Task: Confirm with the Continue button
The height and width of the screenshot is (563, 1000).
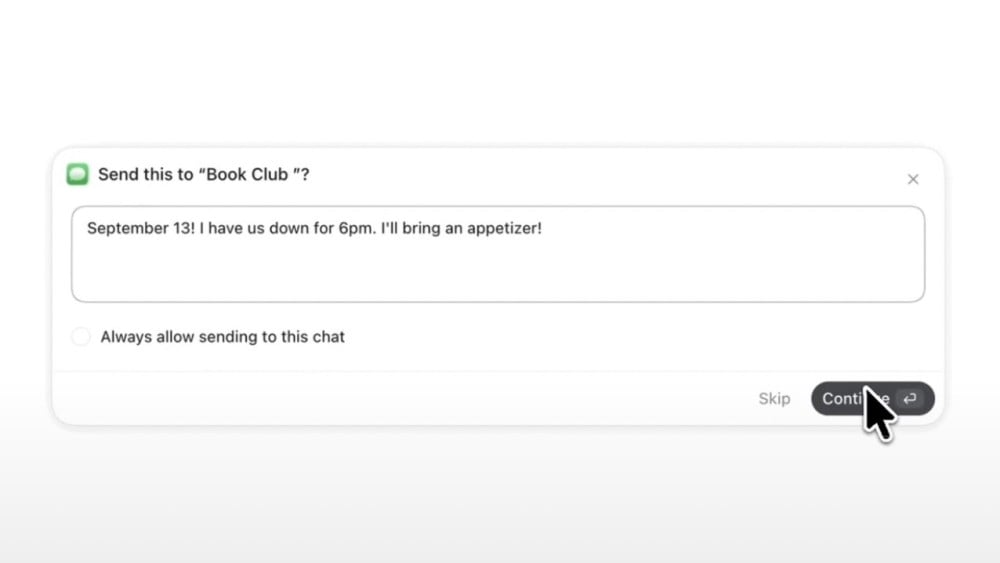Action: (872, 398)
